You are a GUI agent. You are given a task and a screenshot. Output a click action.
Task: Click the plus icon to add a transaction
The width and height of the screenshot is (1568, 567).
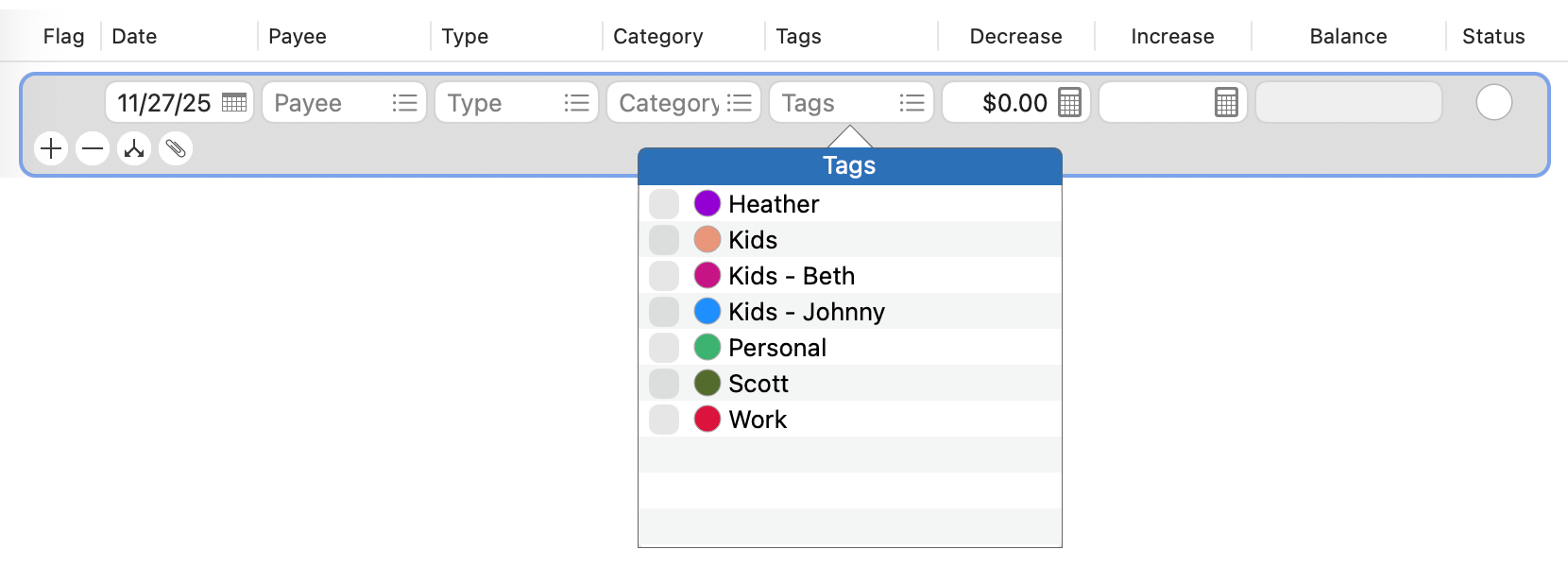[x=51, y=148]
